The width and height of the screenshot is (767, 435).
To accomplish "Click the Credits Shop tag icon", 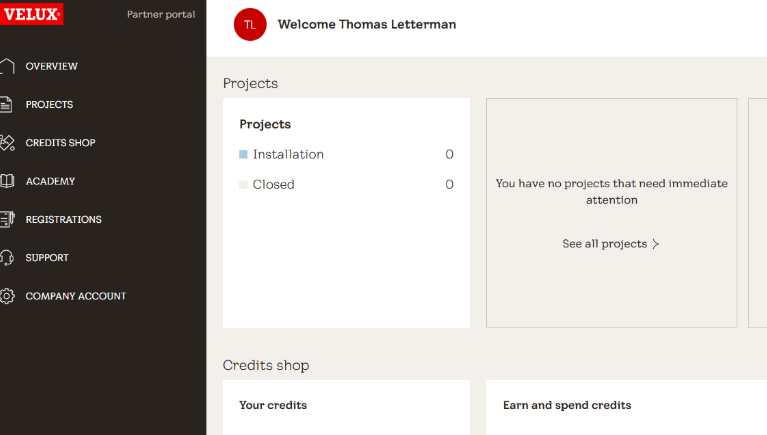I will pos(7,143).
